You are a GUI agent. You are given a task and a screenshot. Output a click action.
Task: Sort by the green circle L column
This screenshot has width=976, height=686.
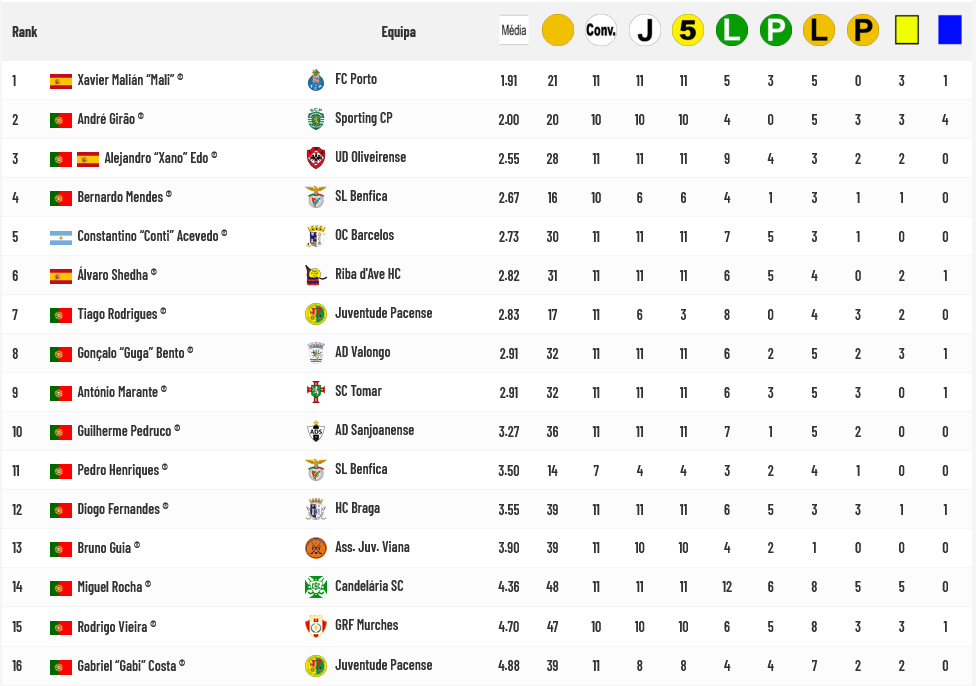tap(731, 30)
